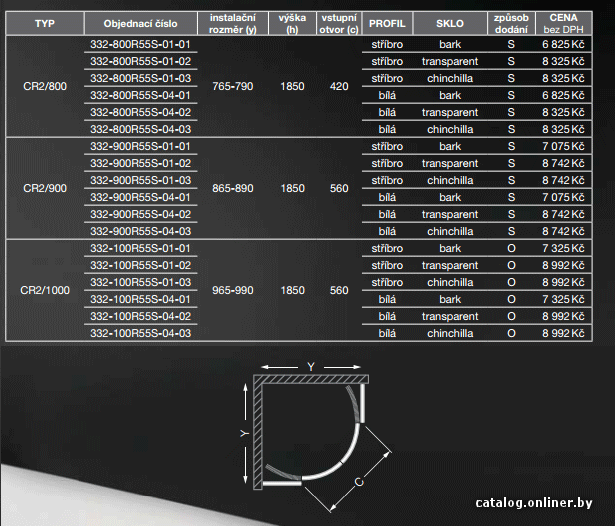
Task: Select order number 332-900R55S-01-01
Action: 140,146
